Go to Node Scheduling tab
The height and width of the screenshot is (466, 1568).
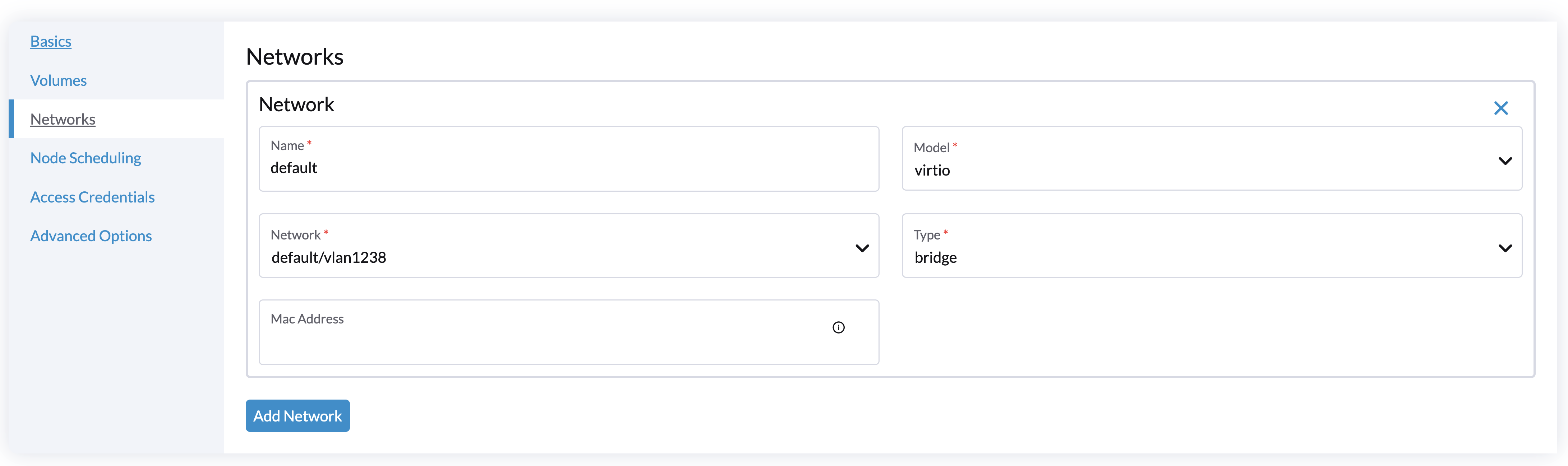[86, 158]
